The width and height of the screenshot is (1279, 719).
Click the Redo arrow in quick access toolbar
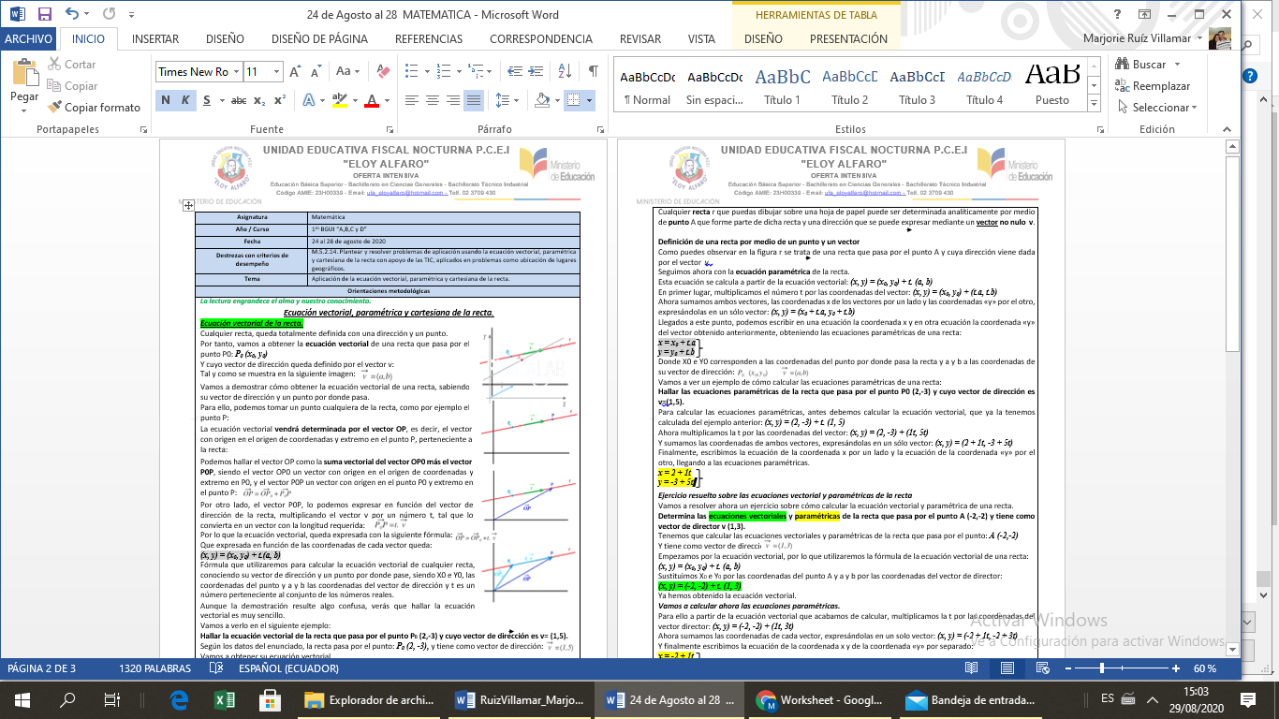[108, 14]
